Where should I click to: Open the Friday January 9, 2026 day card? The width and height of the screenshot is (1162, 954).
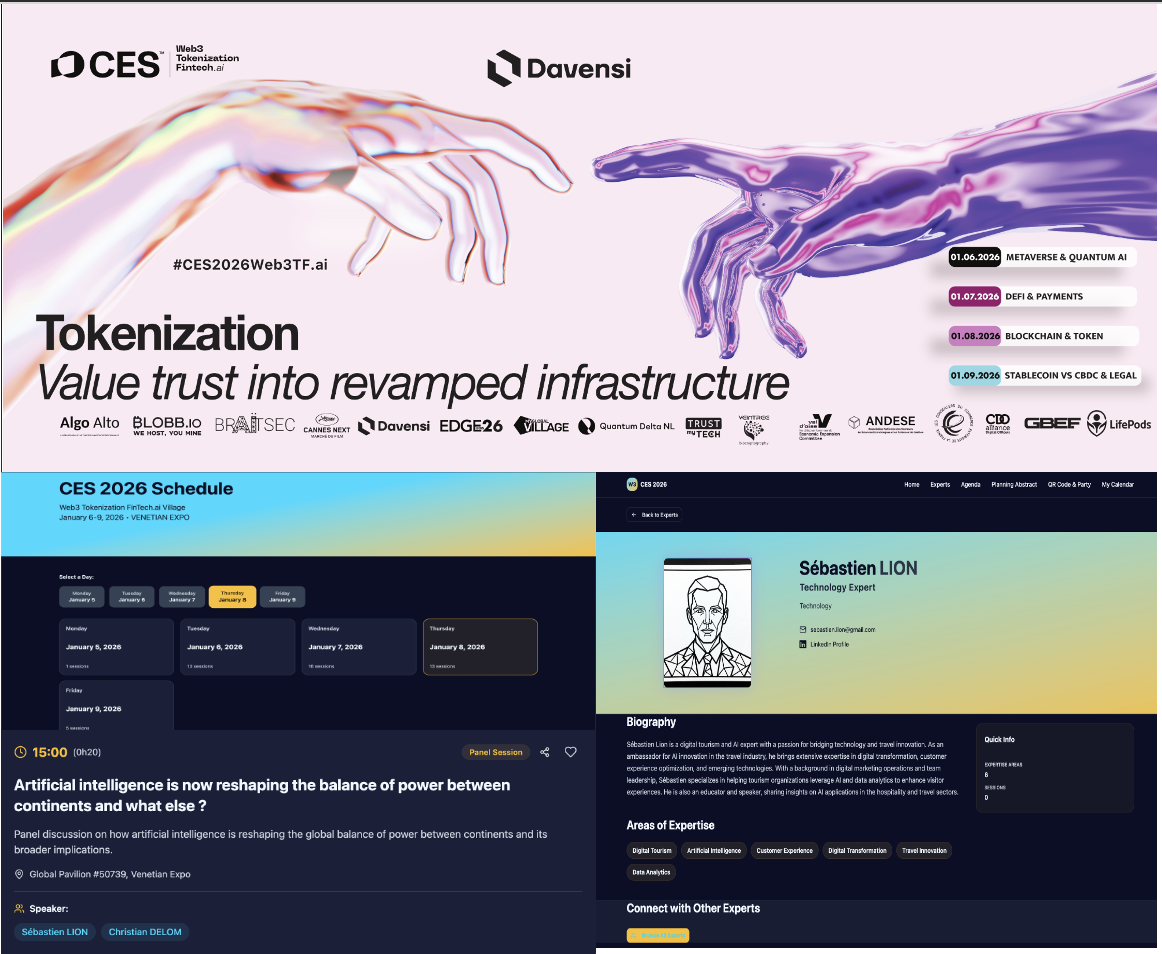click(116, 706)
